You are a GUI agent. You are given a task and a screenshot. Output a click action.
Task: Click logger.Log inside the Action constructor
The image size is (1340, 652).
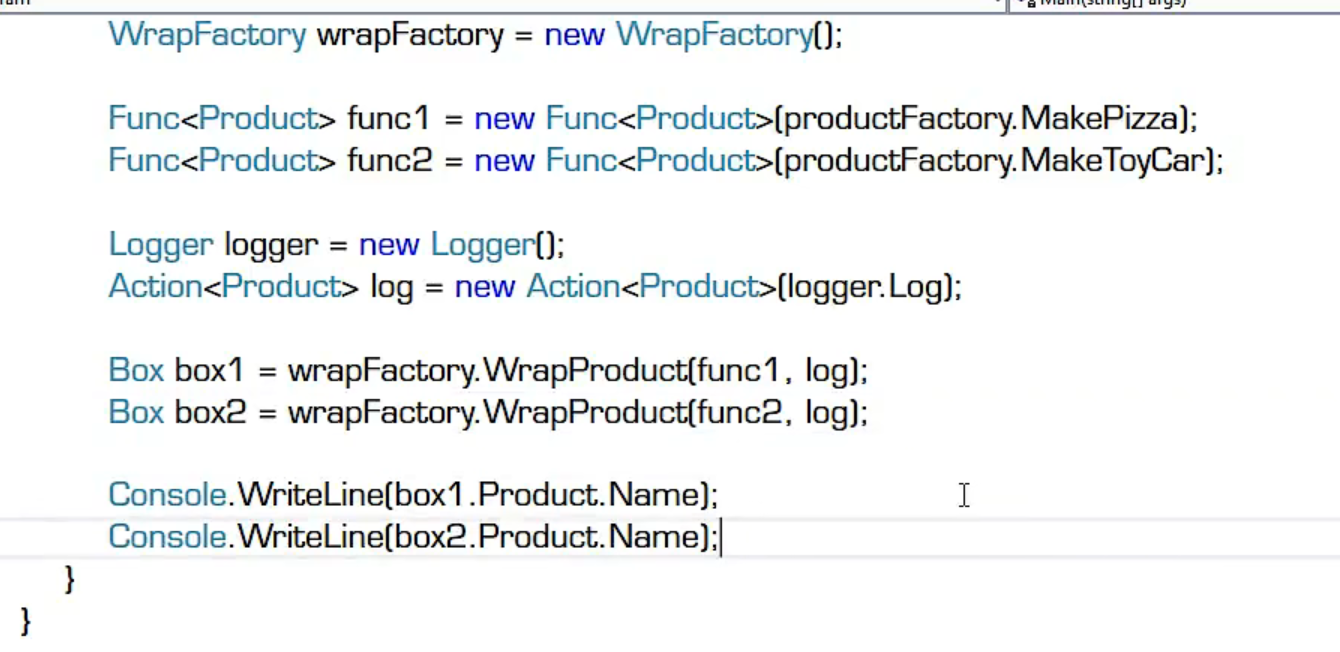click(x=864, y=288)
